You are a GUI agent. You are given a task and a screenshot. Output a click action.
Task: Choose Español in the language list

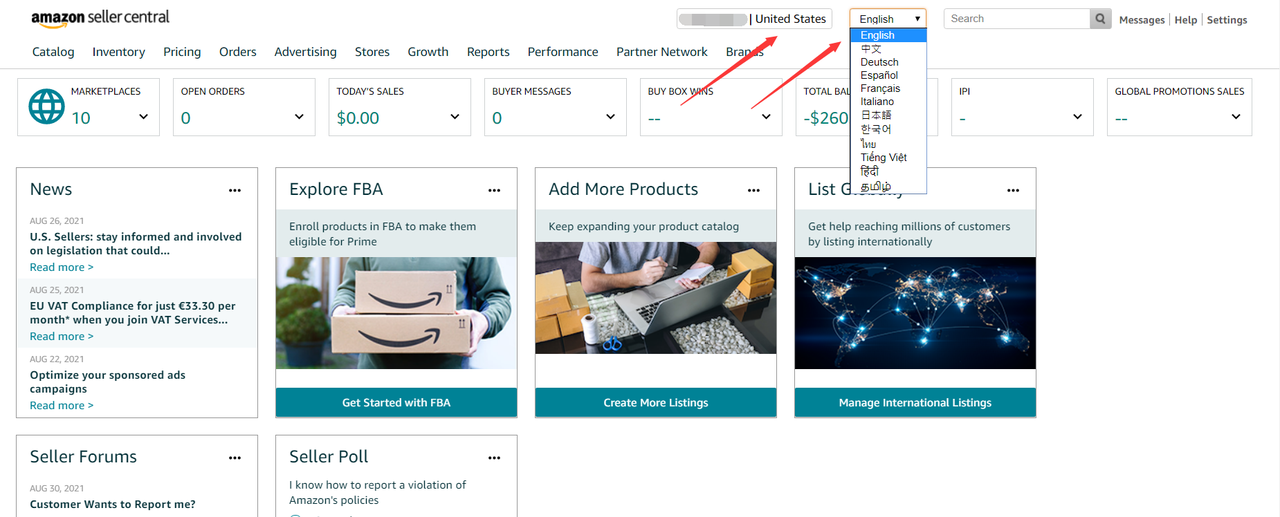tap(879, 75)
